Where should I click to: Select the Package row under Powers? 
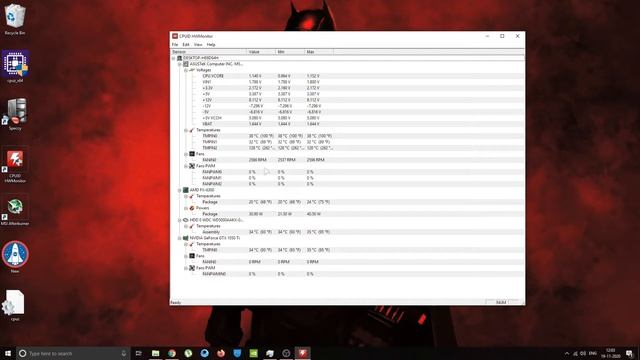point(347,214)
